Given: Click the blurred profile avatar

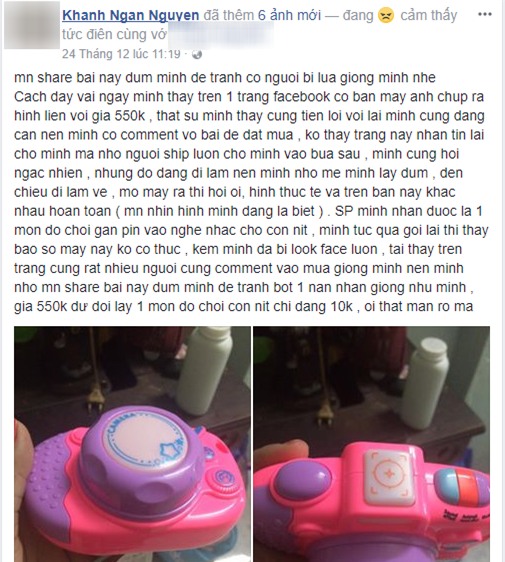Looking at the screenshot, I should (32, 25).
